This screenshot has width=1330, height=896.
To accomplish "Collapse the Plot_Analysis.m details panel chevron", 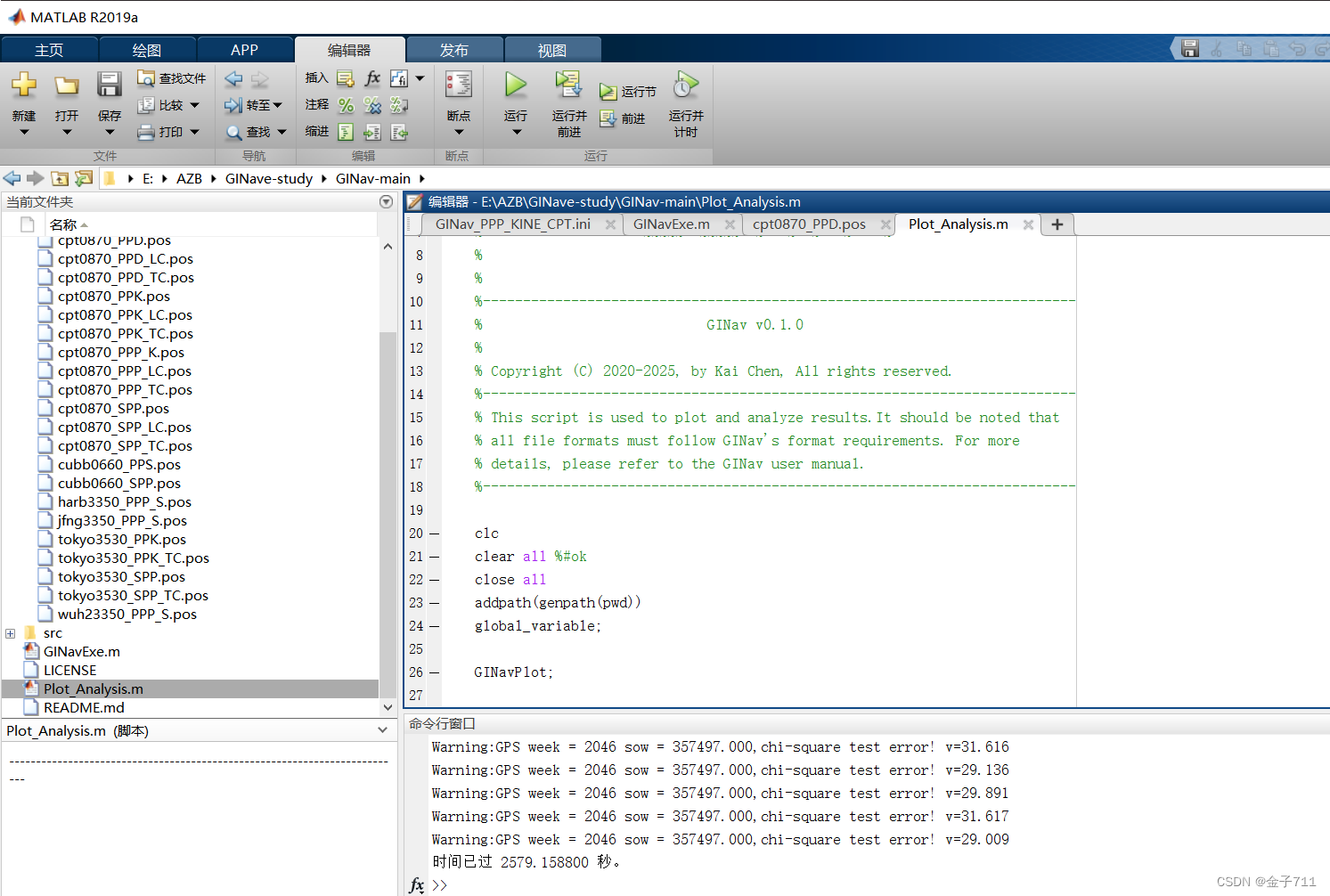I will tap(382, 730).
